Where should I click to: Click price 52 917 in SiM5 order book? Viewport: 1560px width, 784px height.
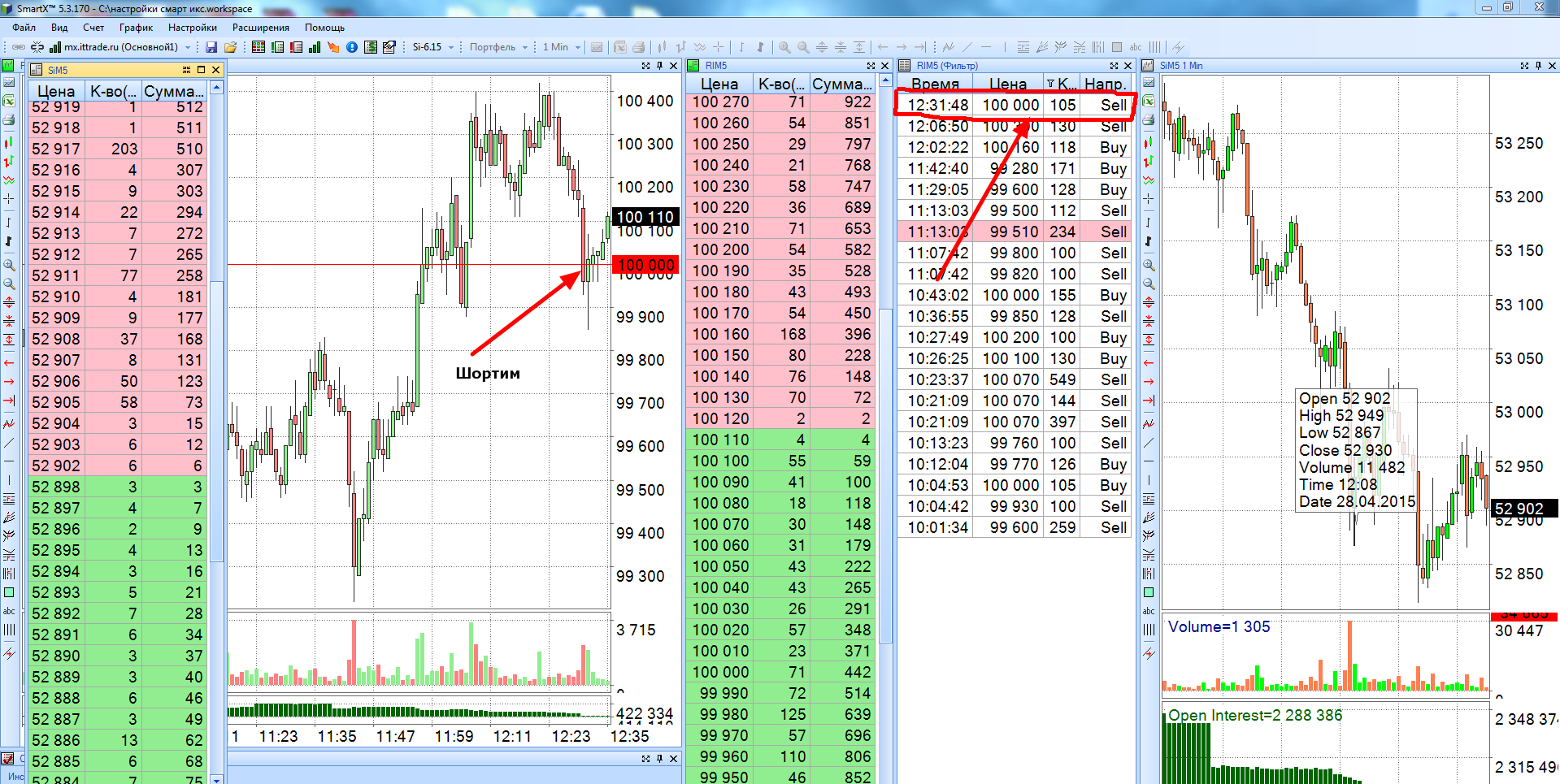56,149
